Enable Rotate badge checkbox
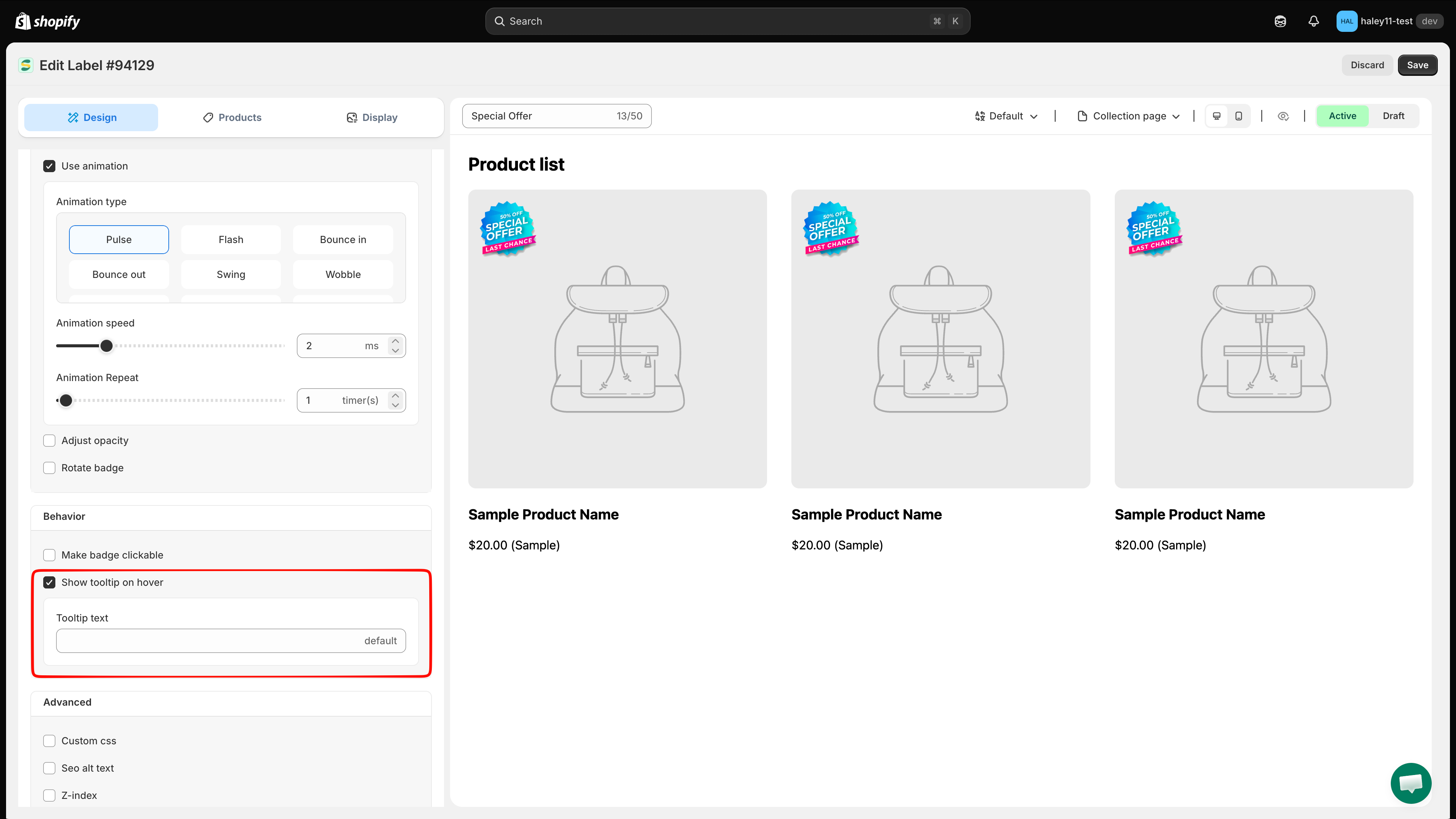 (49, 468)
